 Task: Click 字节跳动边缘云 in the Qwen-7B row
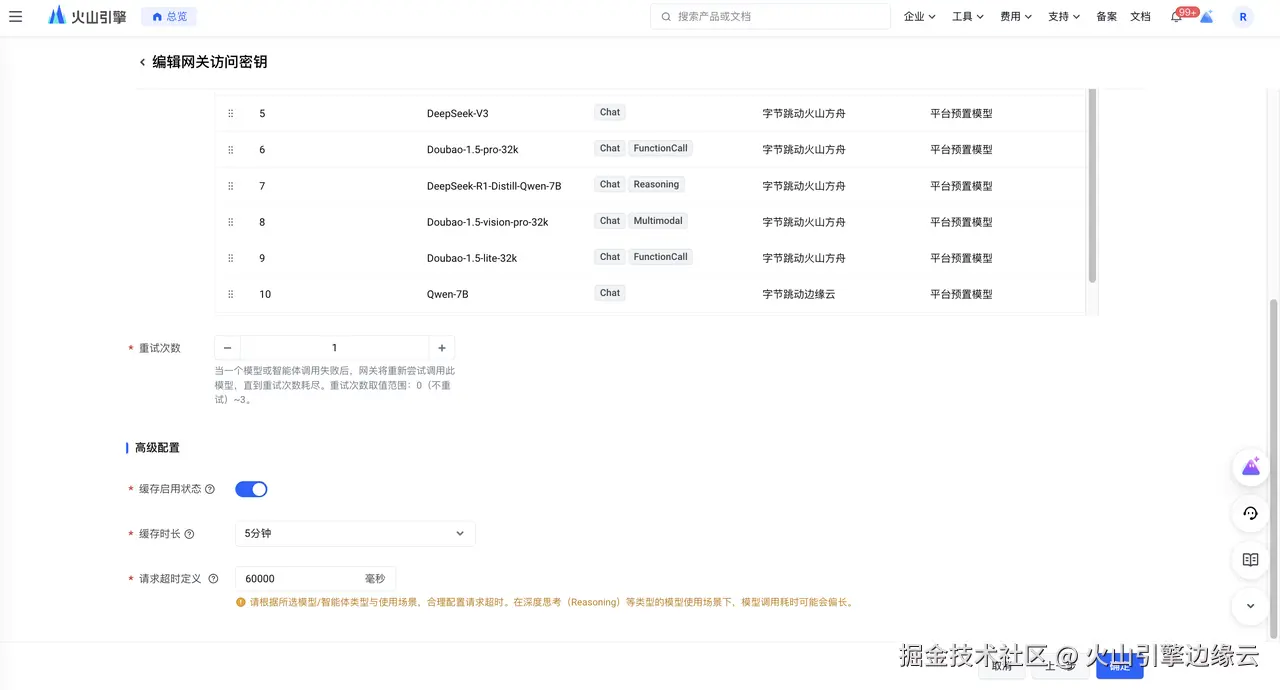tap(798, 294)
